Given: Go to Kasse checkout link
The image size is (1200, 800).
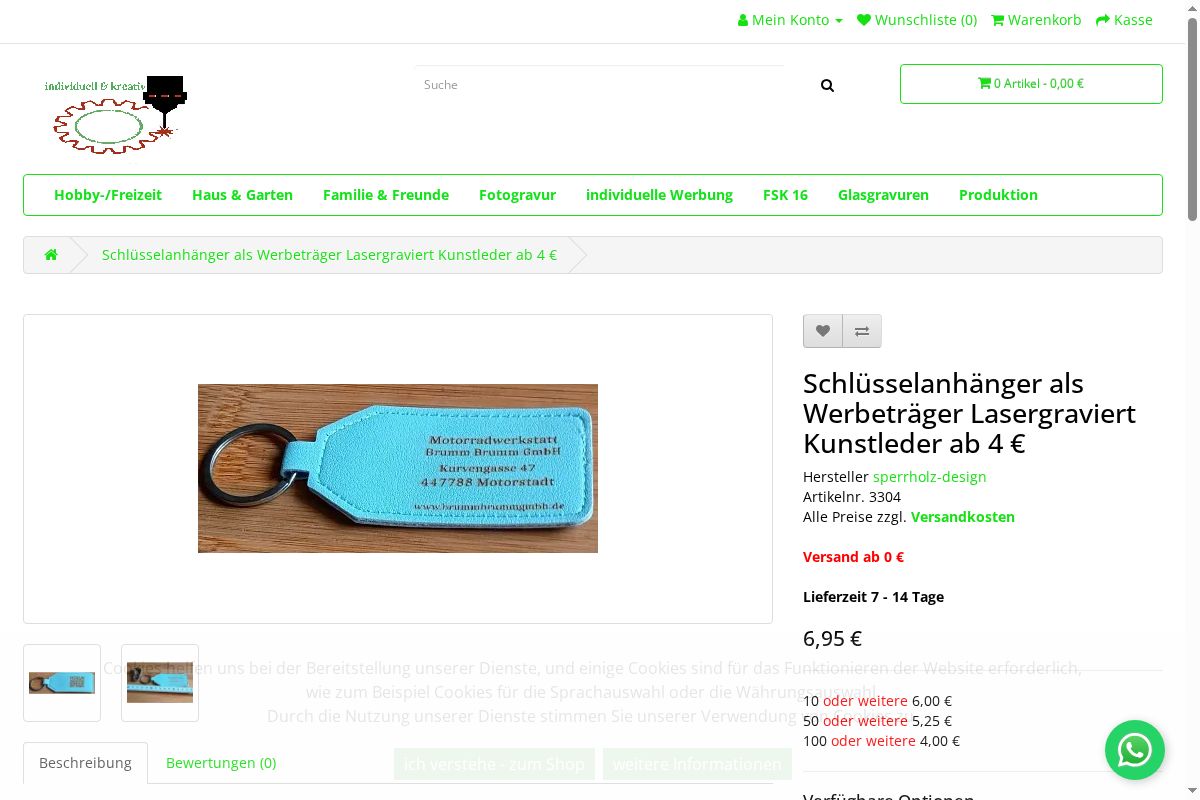Looking at the screenshot, I should tap(1124, 20).
